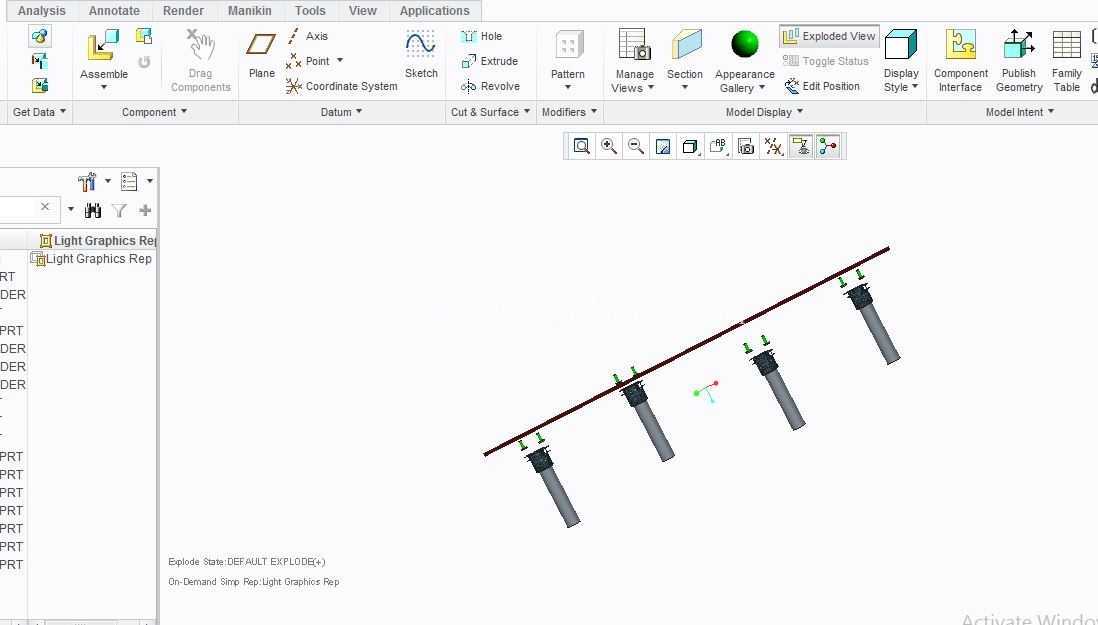The image size is (1098, 625).
Task: Toggle the Exploded View button
Action: click(829, 36)
